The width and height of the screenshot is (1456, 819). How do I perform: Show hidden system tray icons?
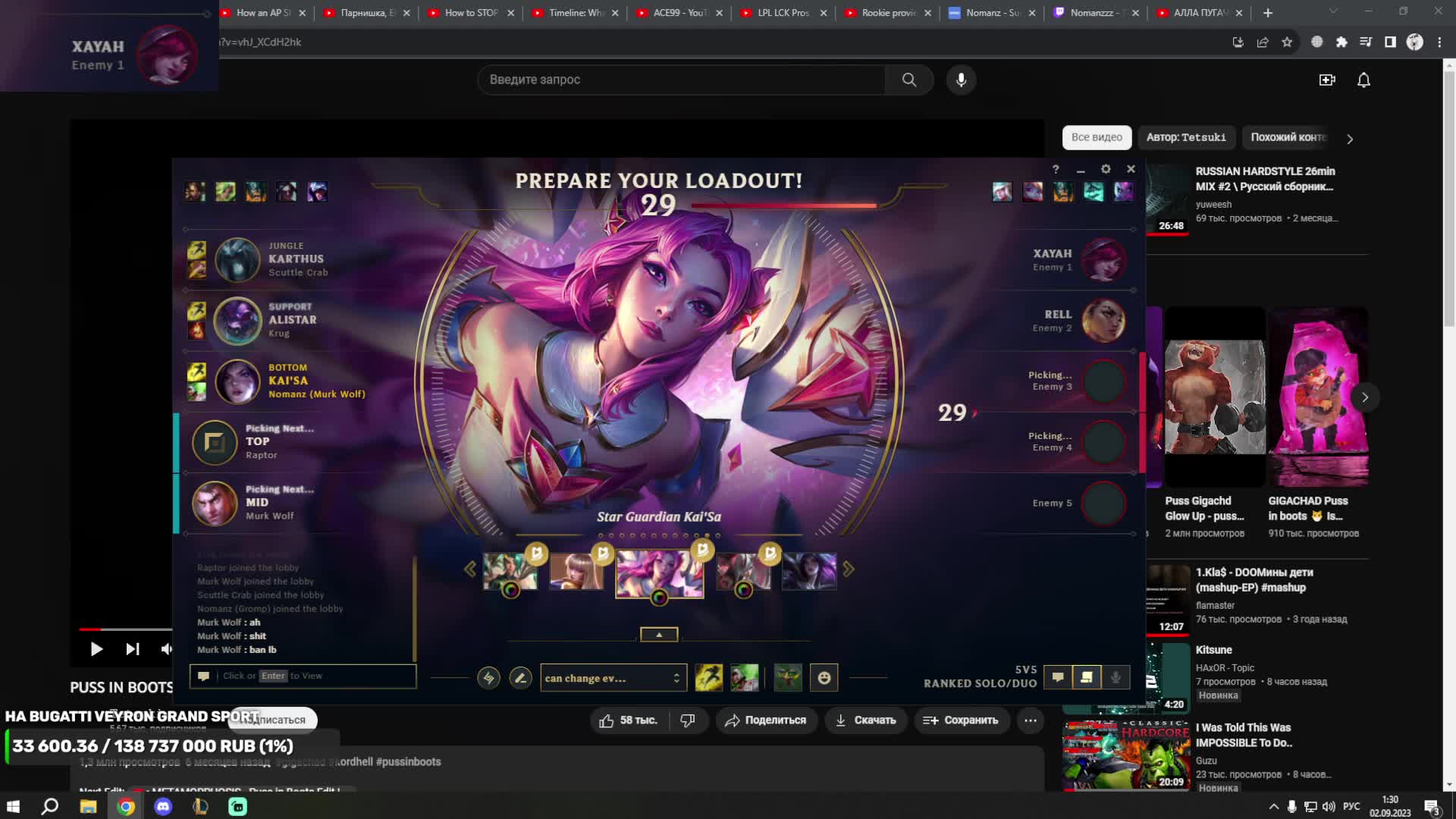click(1274, 806)
